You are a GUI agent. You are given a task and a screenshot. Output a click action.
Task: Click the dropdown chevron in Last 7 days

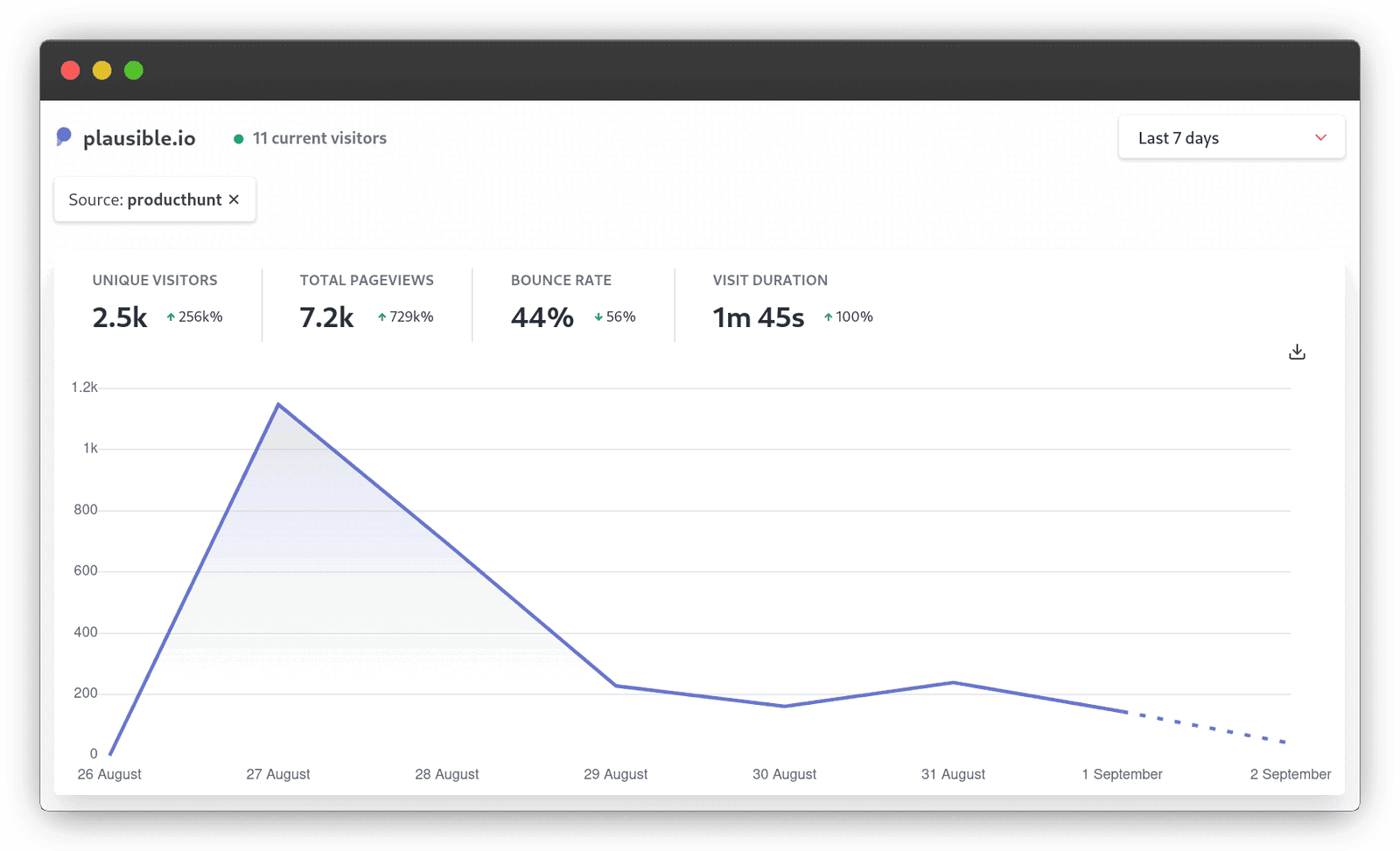(1321, 137)
